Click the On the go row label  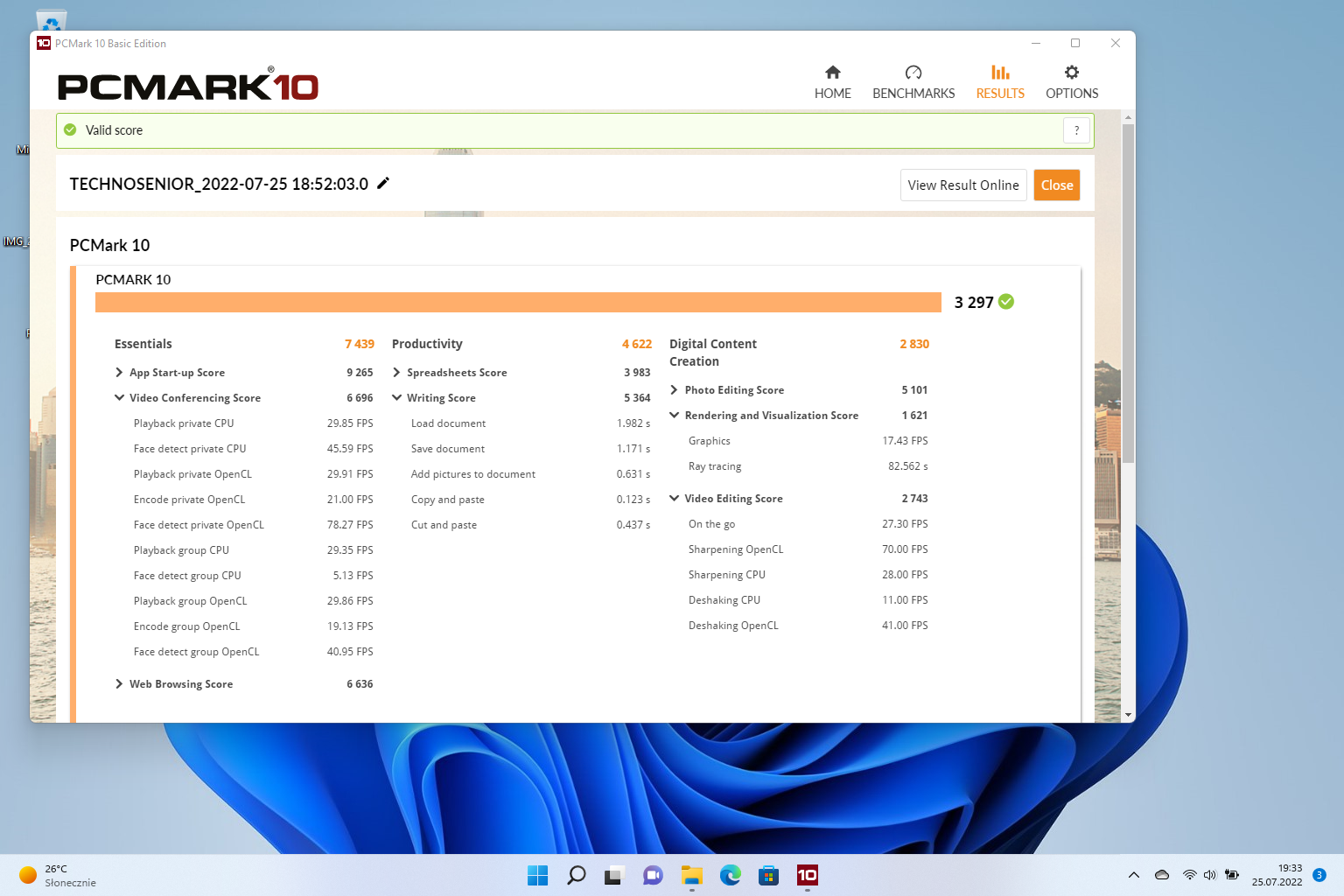711,524
